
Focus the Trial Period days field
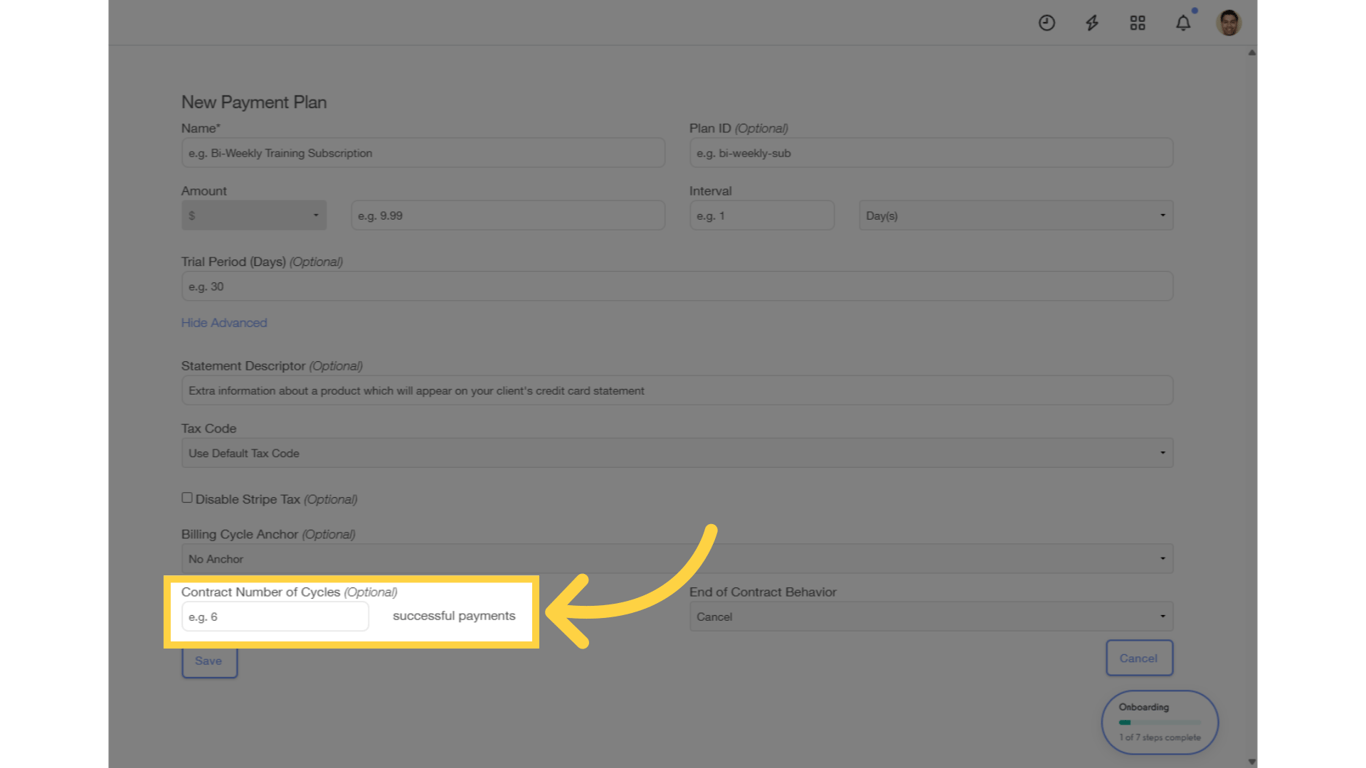677,286
